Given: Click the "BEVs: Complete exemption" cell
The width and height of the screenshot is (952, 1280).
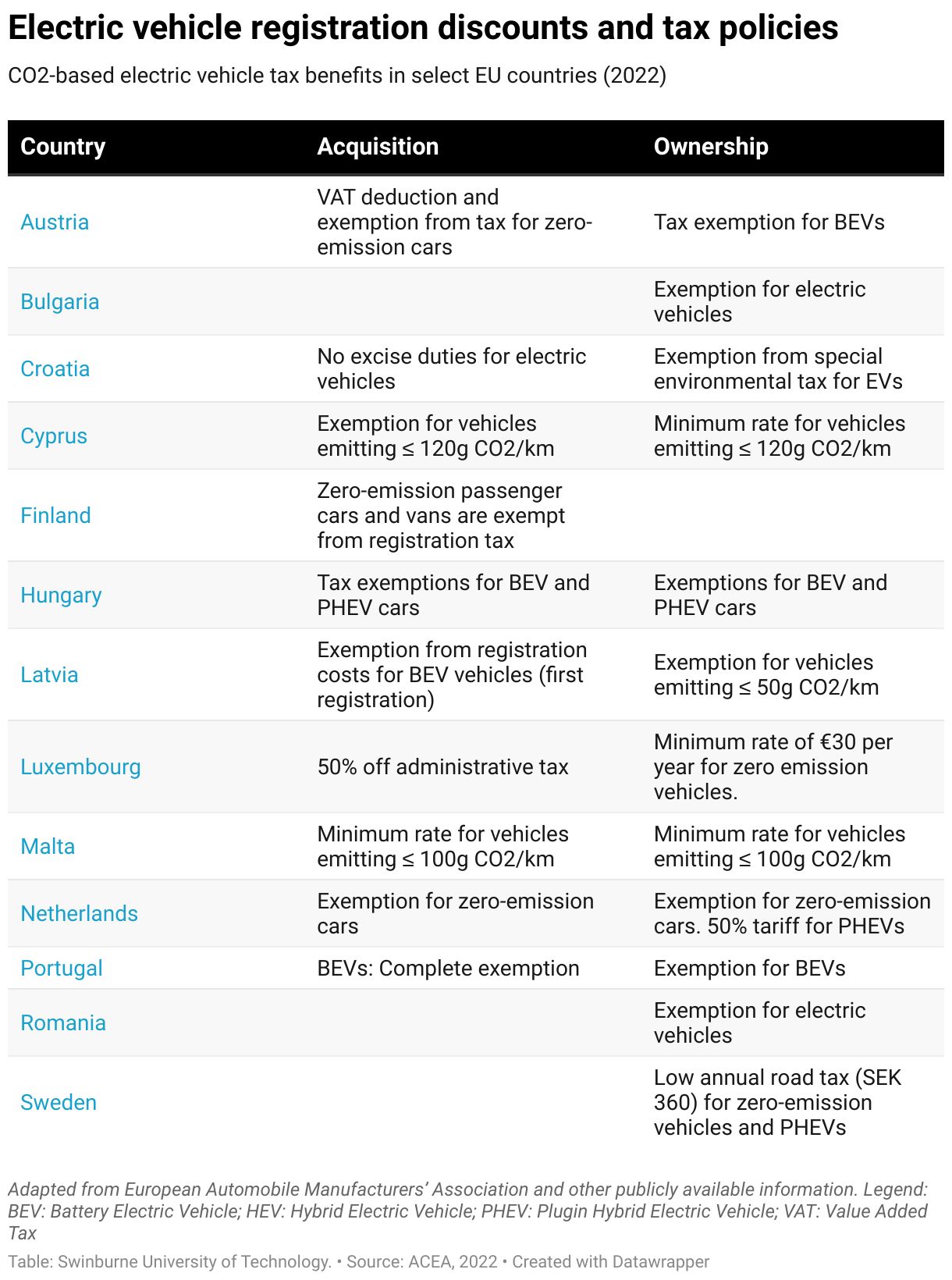Looking at the screenshot, I should point(448,969).
